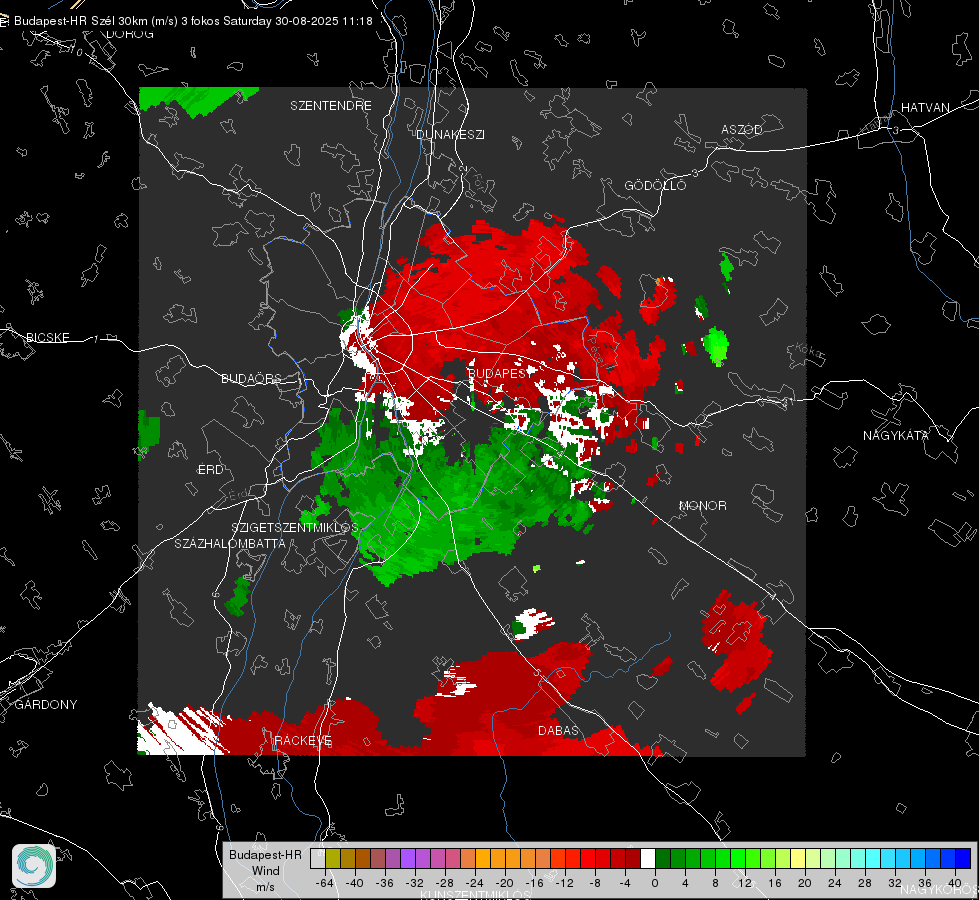Image resolution: width=979 pixels, height=900 pixels.
Task: Select the DOROG map label
Action: [x=130, y=34]
